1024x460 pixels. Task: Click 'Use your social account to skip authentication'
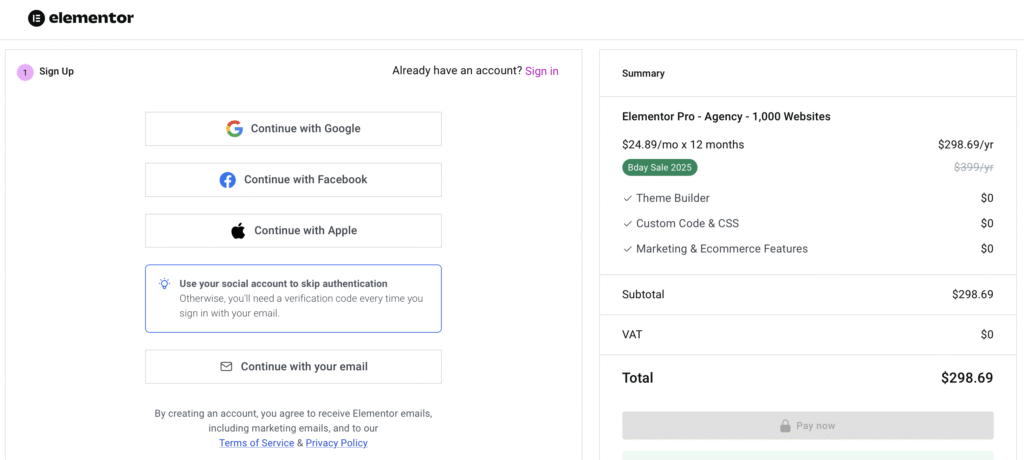tap(283, 284)
